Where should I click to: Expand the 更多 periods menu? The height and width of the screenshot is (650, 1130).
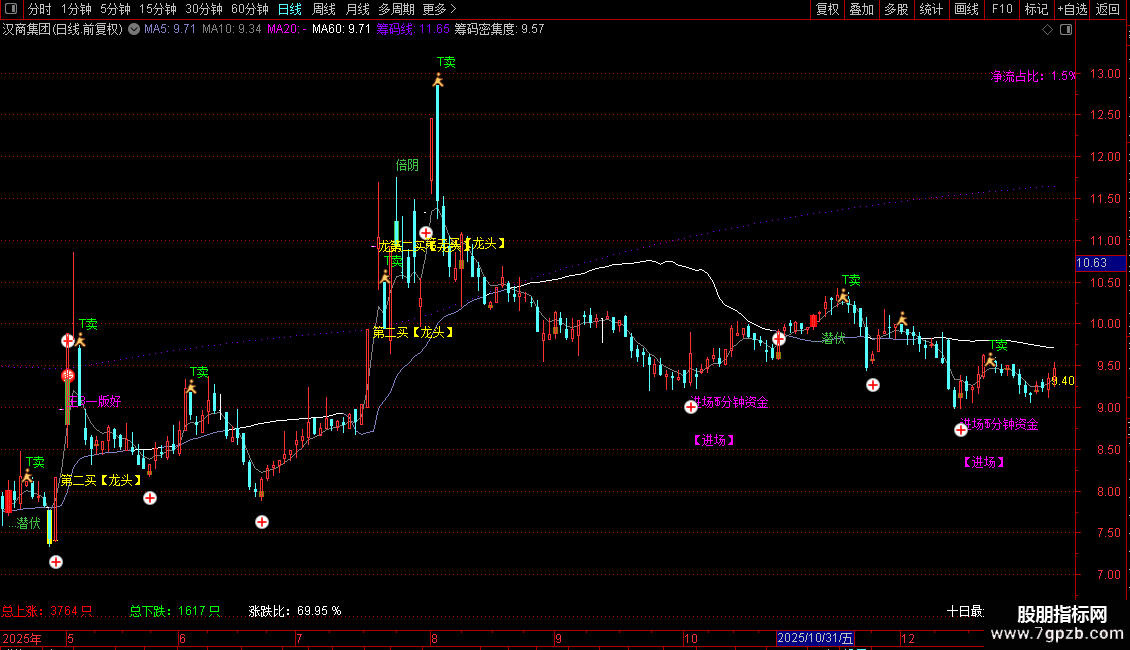[x=439, y=9]
